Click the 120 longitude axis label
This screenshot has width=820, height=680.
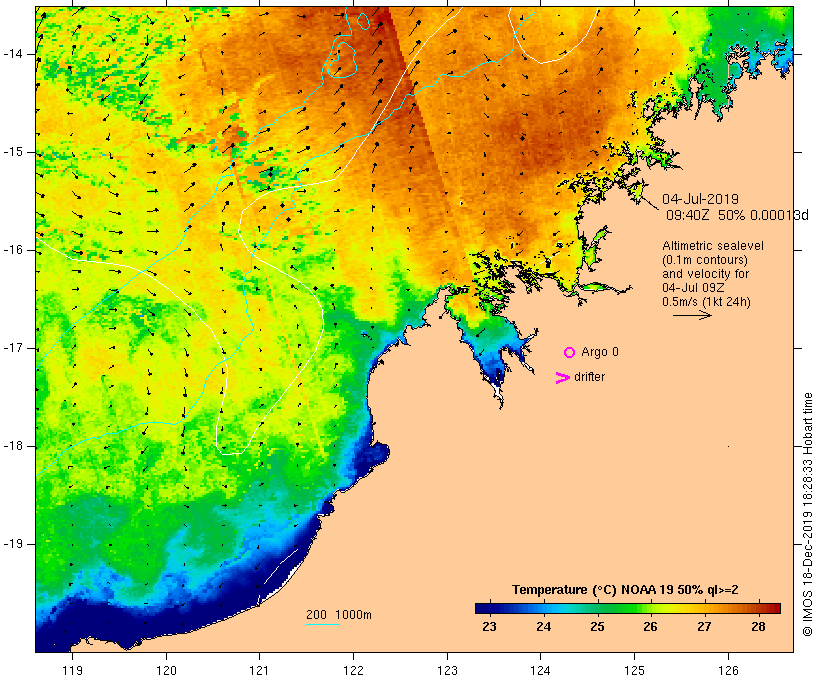[x=166, y=670]
